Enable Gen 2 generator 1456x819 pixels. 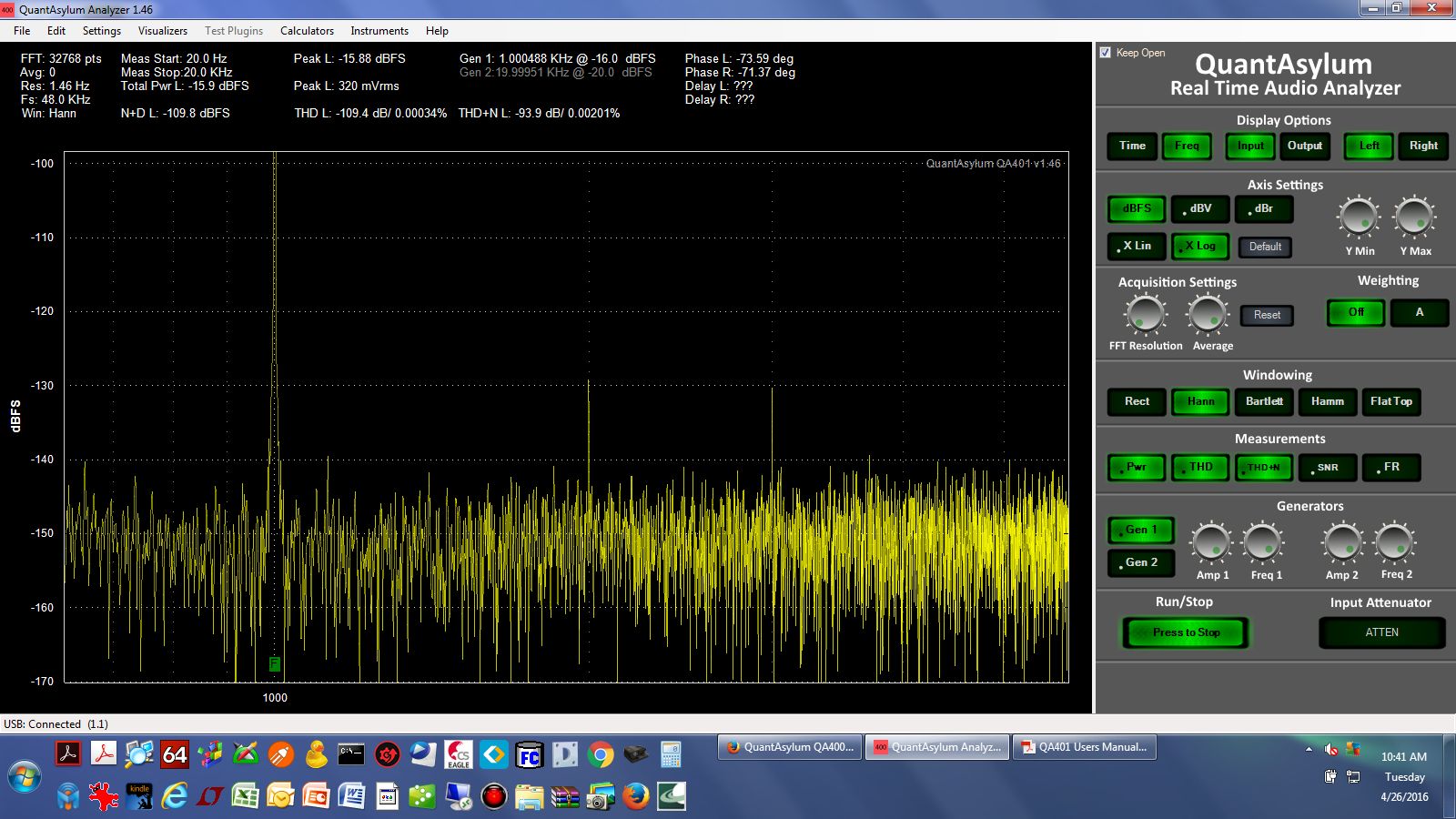[1141, 562]
